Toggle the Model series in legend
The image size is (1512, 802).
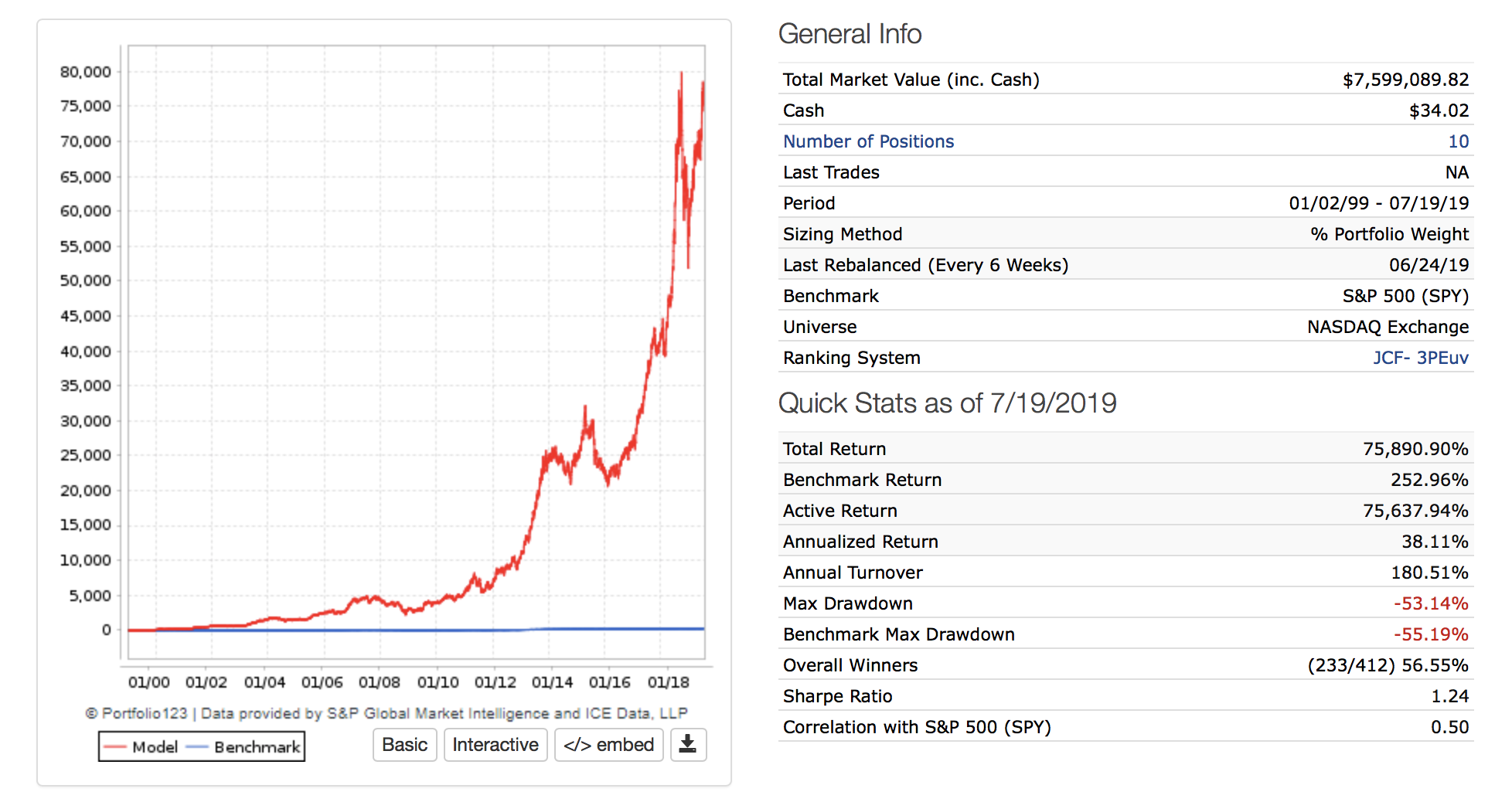coord(155,747)
